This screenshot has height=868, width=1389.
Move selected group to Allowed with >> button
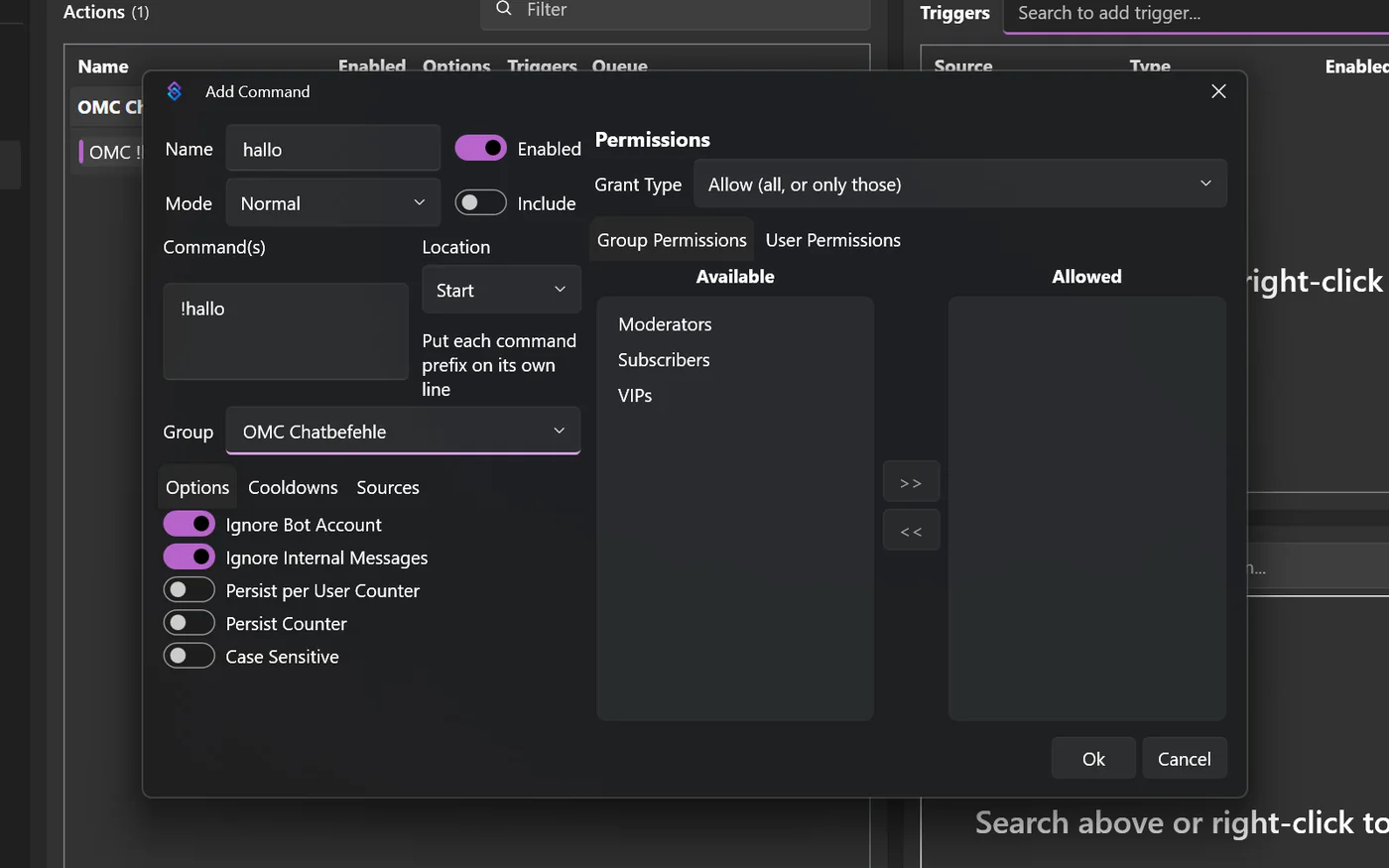click(x=911, y=482)
